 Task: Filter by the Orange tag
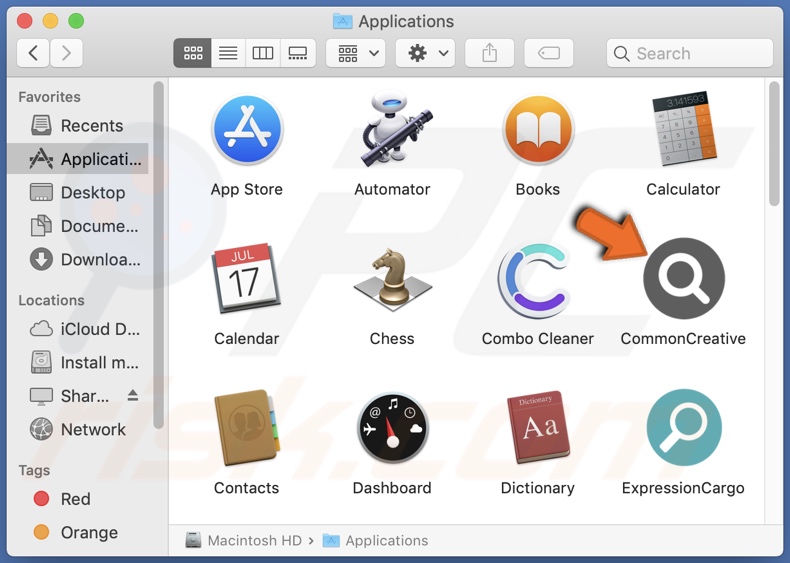[x=77, y=532]
